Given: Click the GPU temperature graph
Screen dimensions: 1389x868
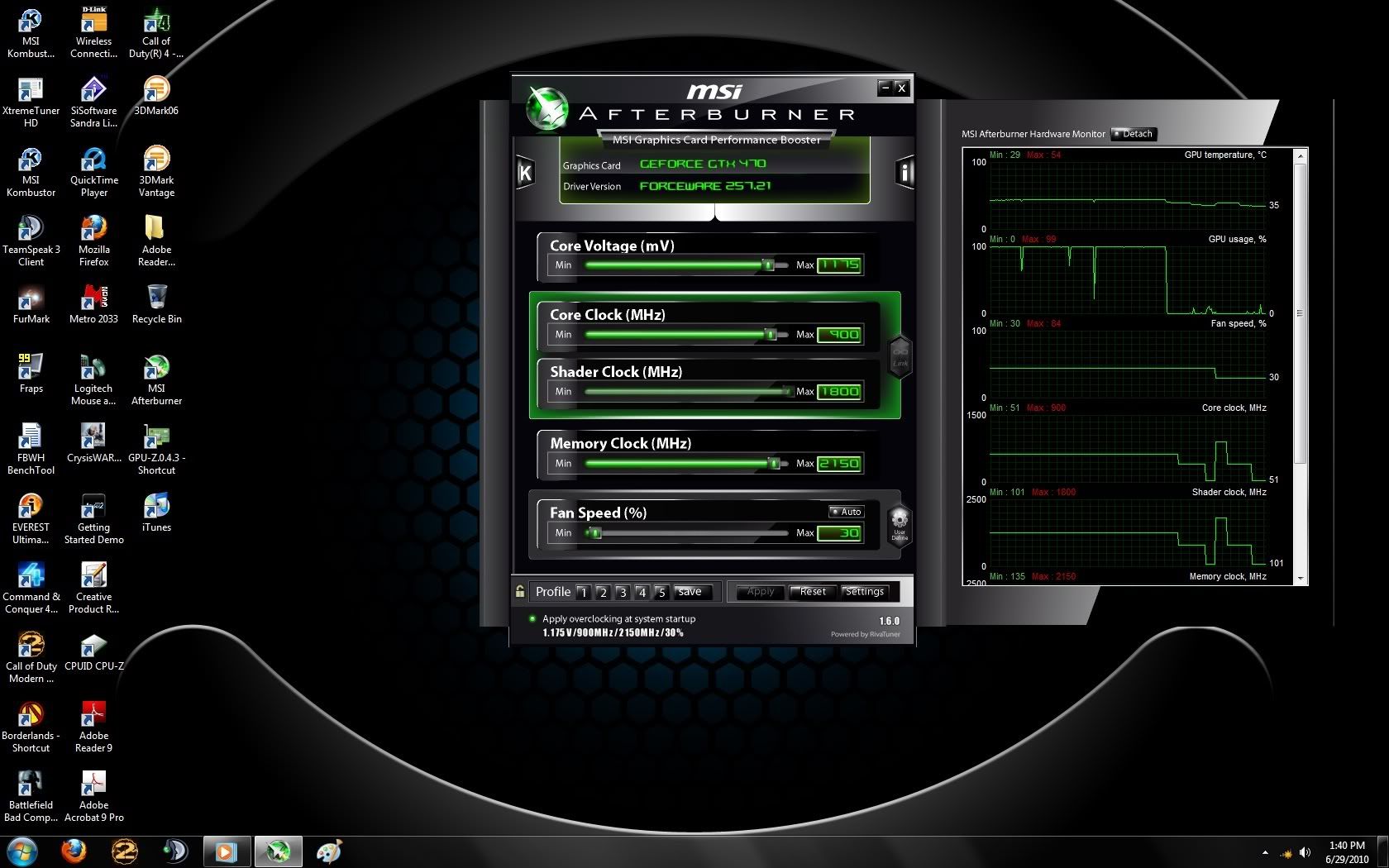Looking at the screenshot, I should point(1128,195).
